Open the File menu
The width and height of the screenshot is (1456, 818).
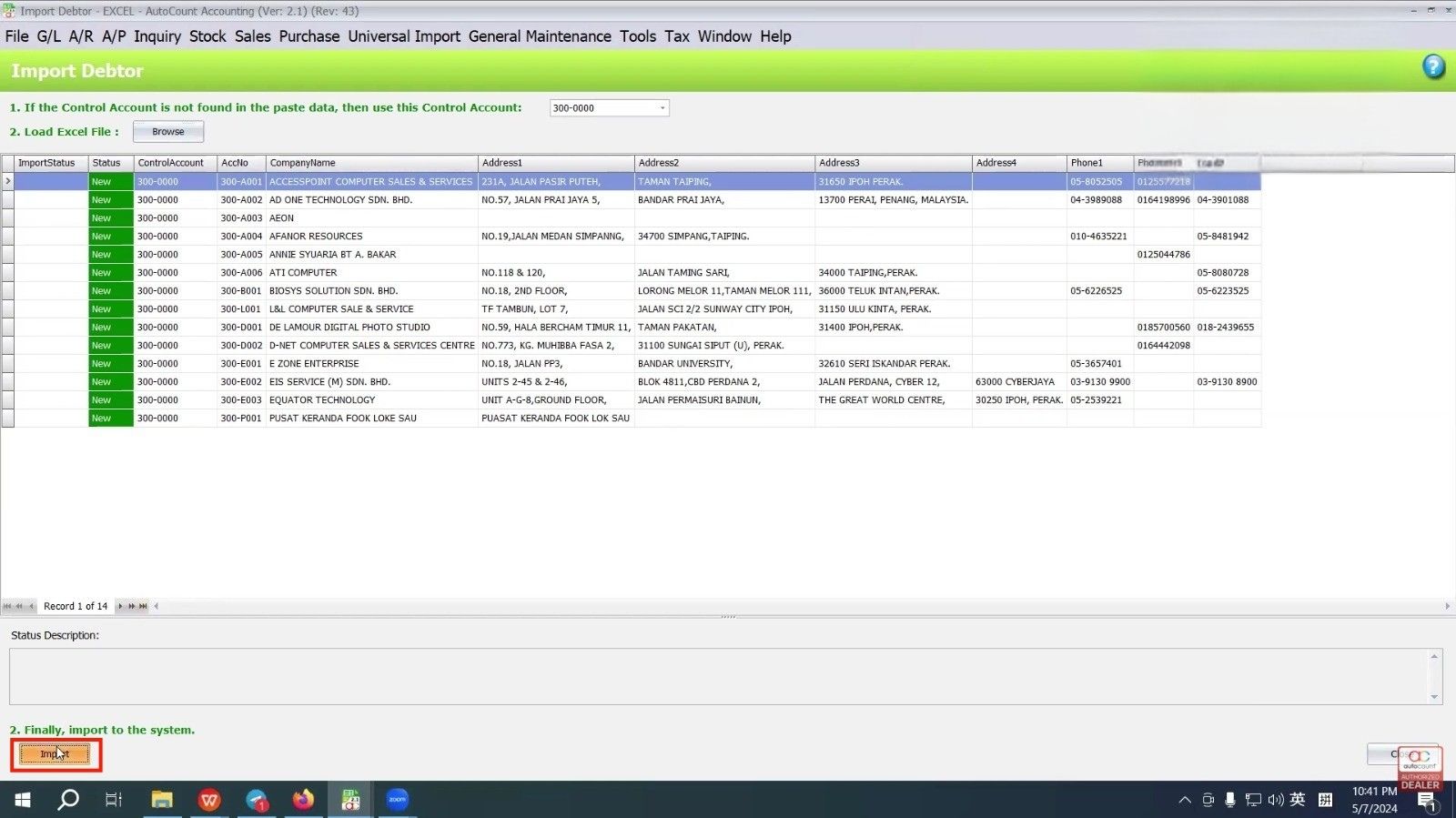(17, 36)
